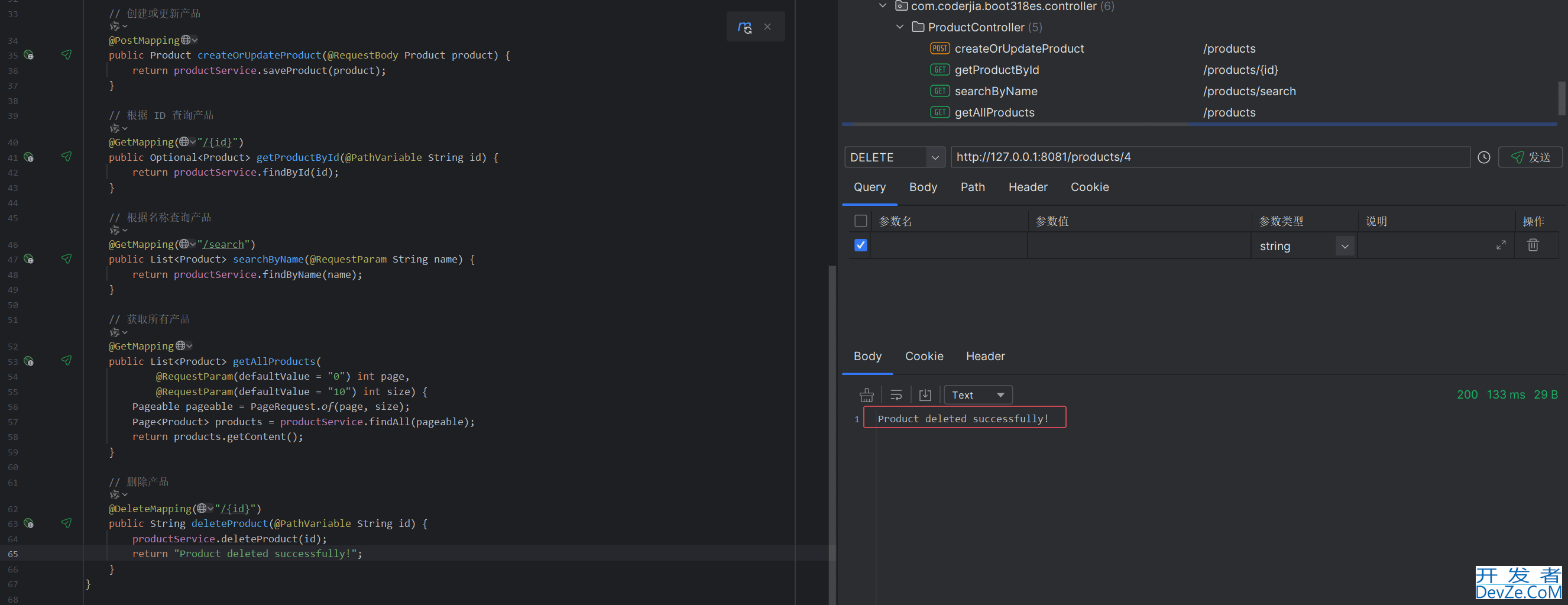The image size is (1568, 605).
Task: Click globe icon in @GetMapping "/search"
Action: click(x=184, y=244)
